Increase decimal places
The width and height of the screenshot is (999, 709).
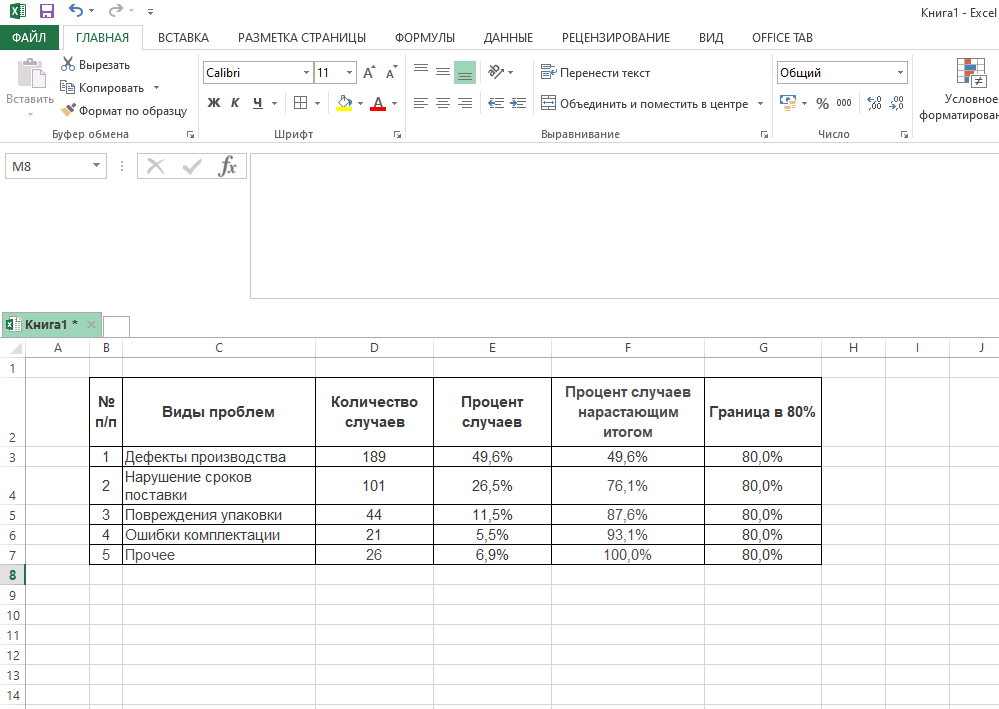click(x=875, y=103)
